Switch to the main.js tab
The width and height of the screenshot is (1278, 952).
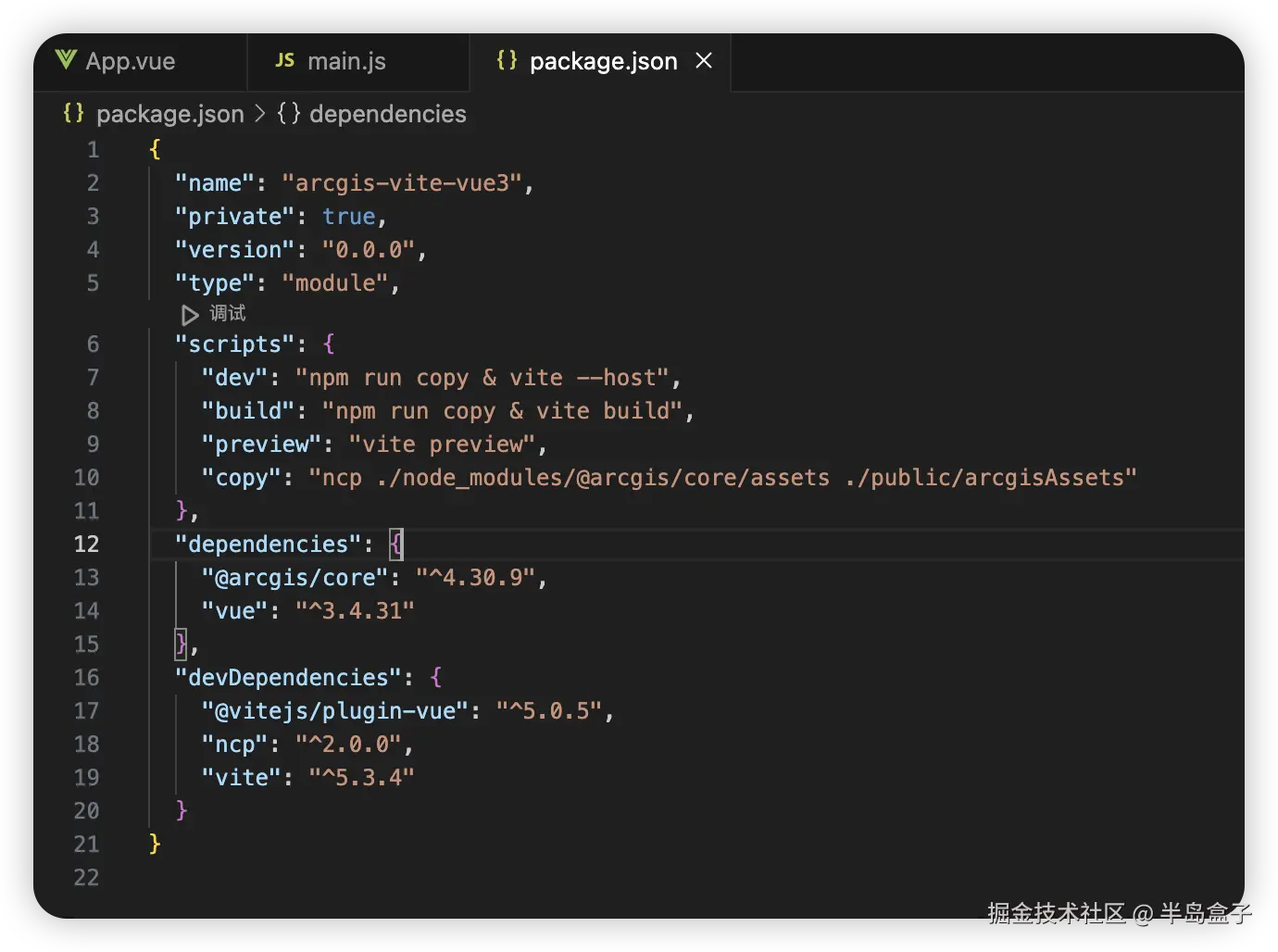pos(346,61)
